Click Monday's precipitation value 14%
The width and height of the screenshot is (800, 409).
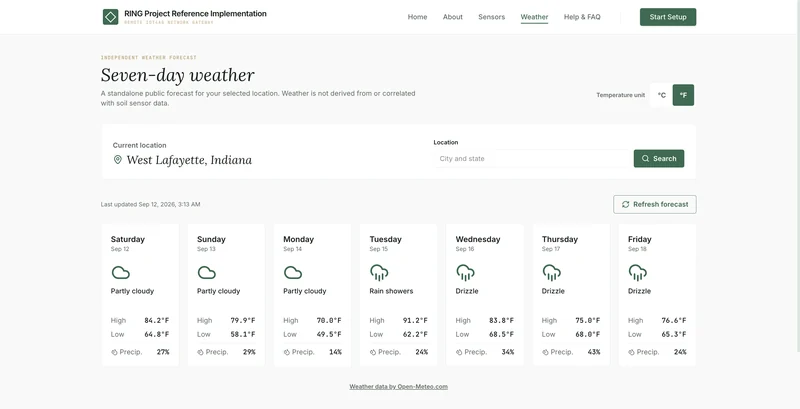pyautogui.click(x=335, y=352)
